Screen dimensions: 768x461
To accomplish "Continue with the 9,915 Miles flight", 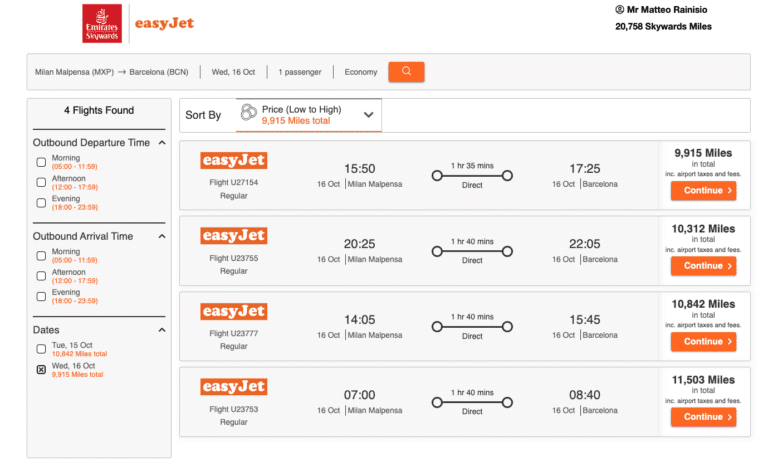I will (x=703, y=190).
